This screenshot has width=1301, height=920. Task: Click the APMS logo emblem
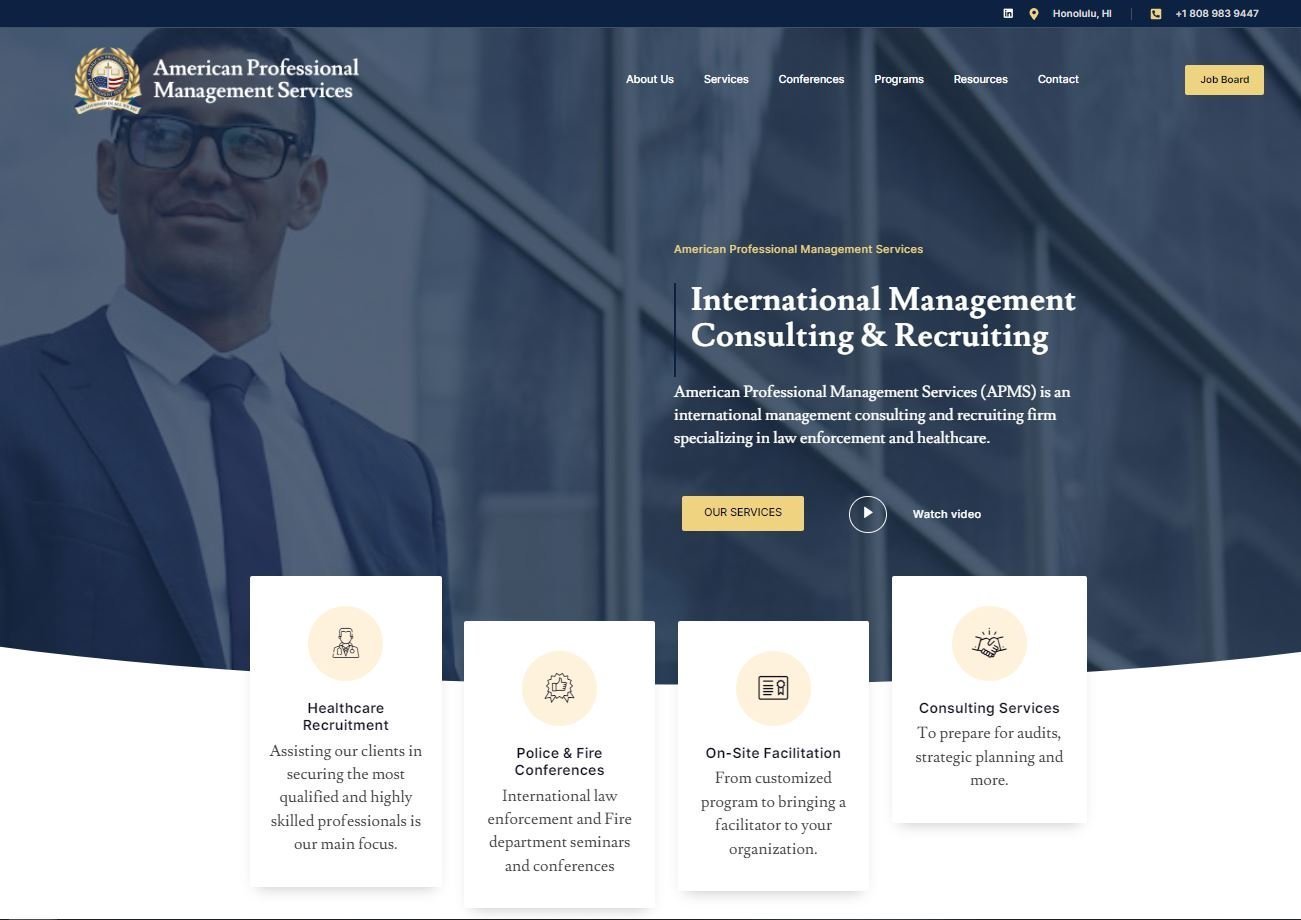coord(108,80)
